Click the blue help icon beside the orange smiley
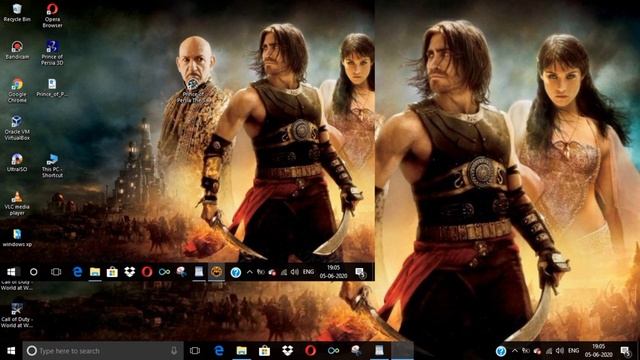640x360 pixels. click(236, 272)
